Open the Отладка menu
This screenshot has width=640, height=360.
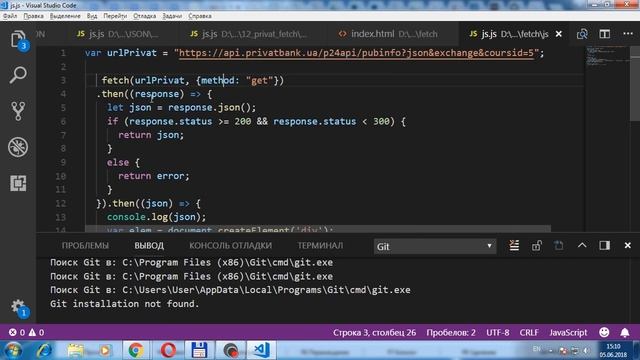(144, 16)
